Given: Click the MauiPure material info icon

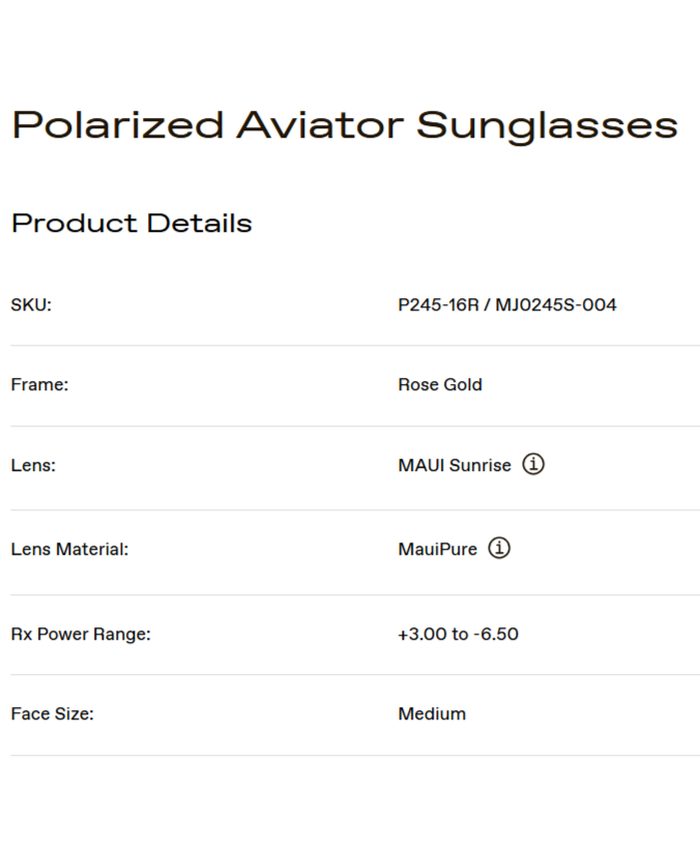Looking at the screenshot, I should tap(499, 548).
